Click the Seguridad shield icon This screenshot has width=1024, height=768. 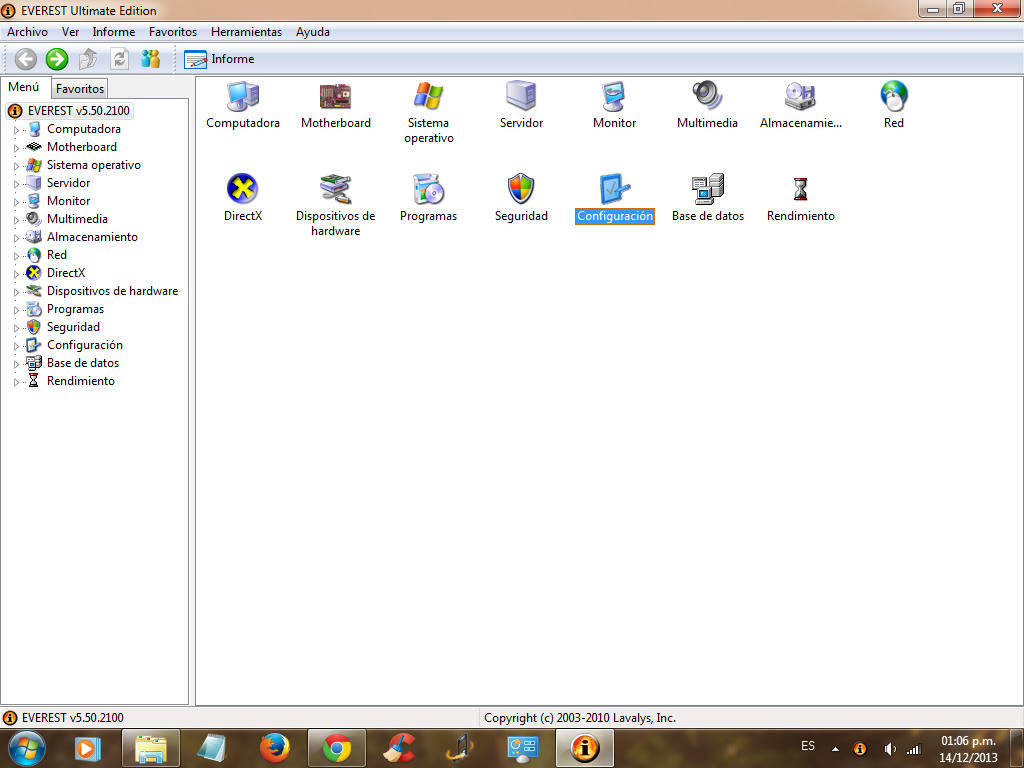[x=521, y=189]
